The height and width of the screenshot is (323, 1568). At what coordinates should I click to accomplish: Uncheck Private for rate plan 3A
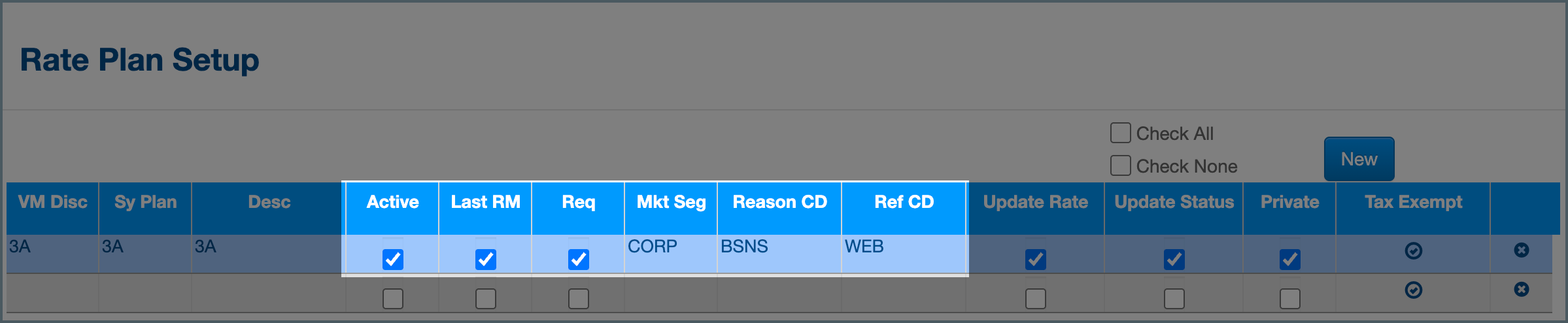[x=1290, y=259]
